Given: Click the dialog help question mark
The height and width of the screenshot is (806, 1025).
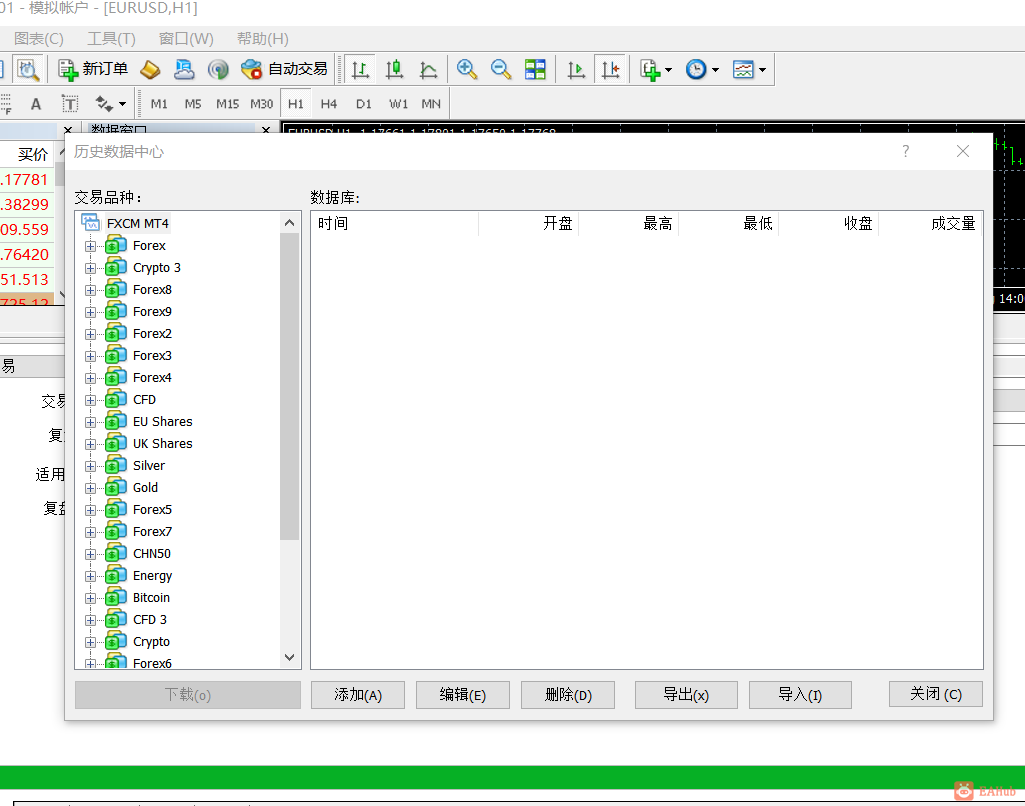Looking at the screenshot, I should point(905,152).
